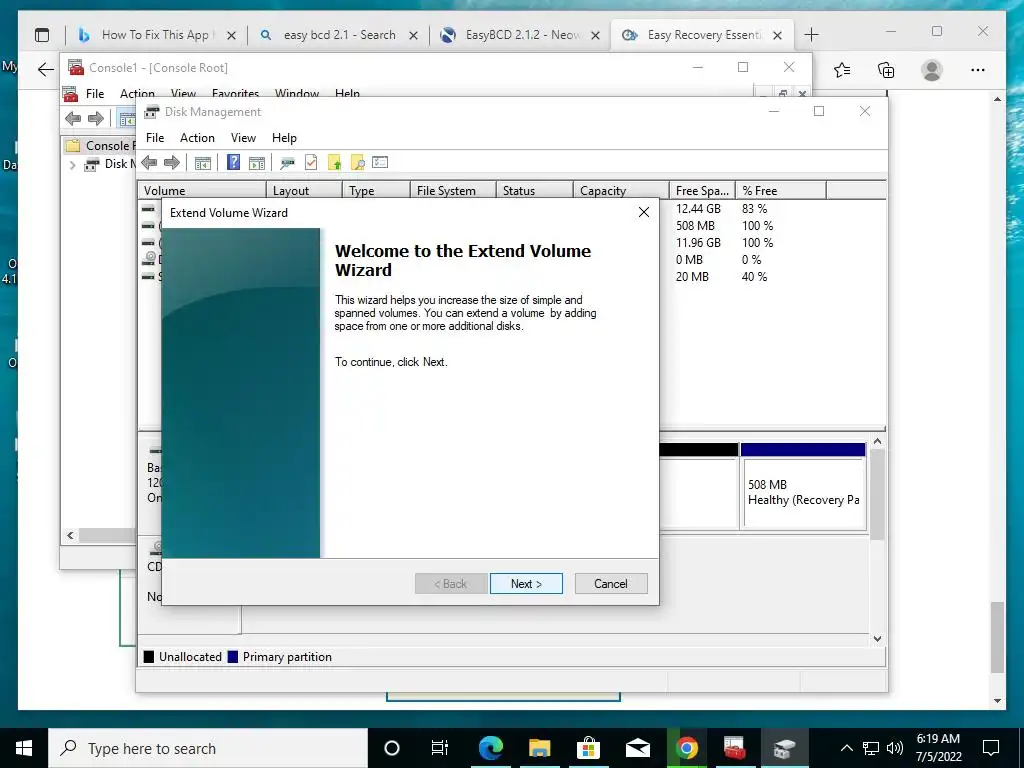
Task: Click the Back arrow in Disk Management toolbar
Action: point(149,163)
